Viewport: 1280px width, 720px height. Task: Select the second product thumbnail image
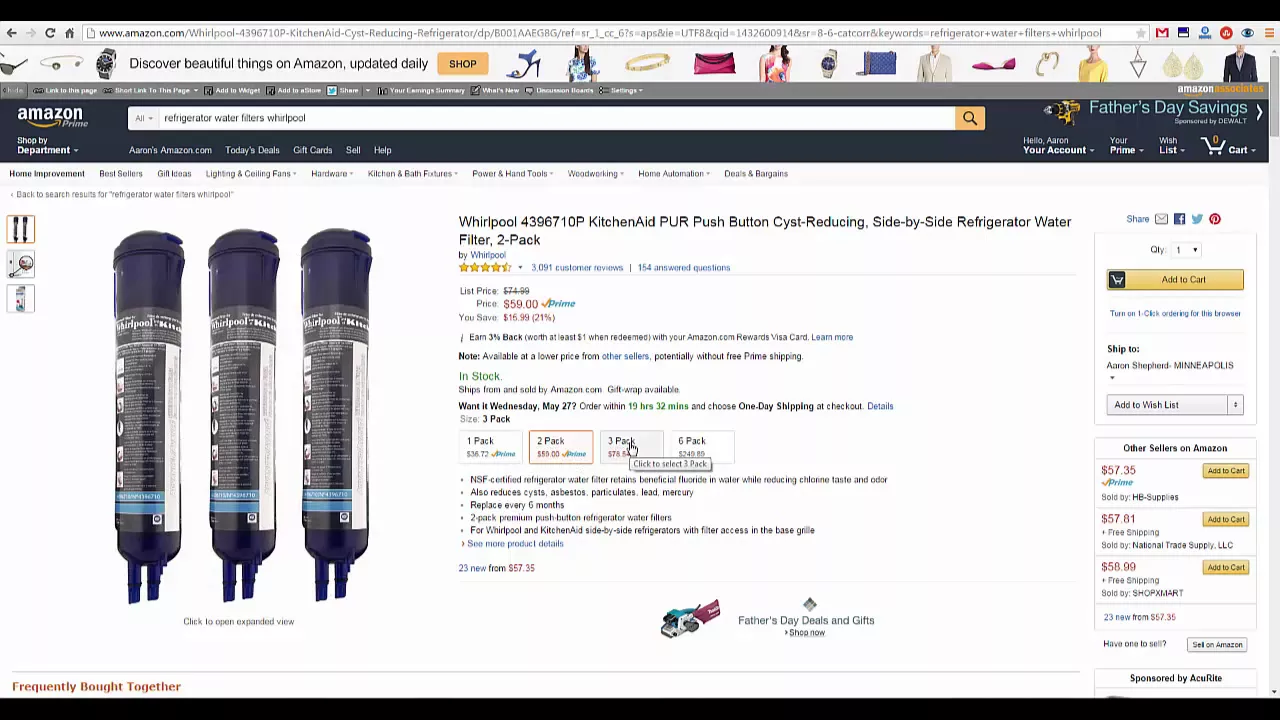tap(21, 264)
